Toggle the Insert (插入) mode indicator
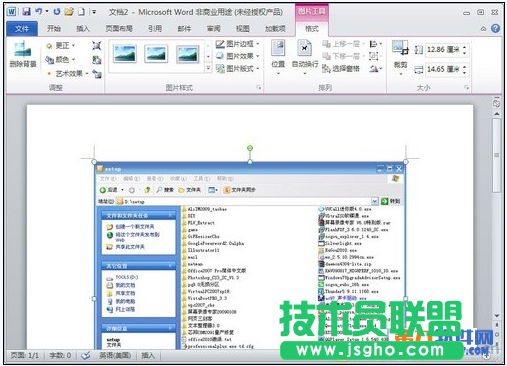The image size is (507, 366). coord(148,355)
